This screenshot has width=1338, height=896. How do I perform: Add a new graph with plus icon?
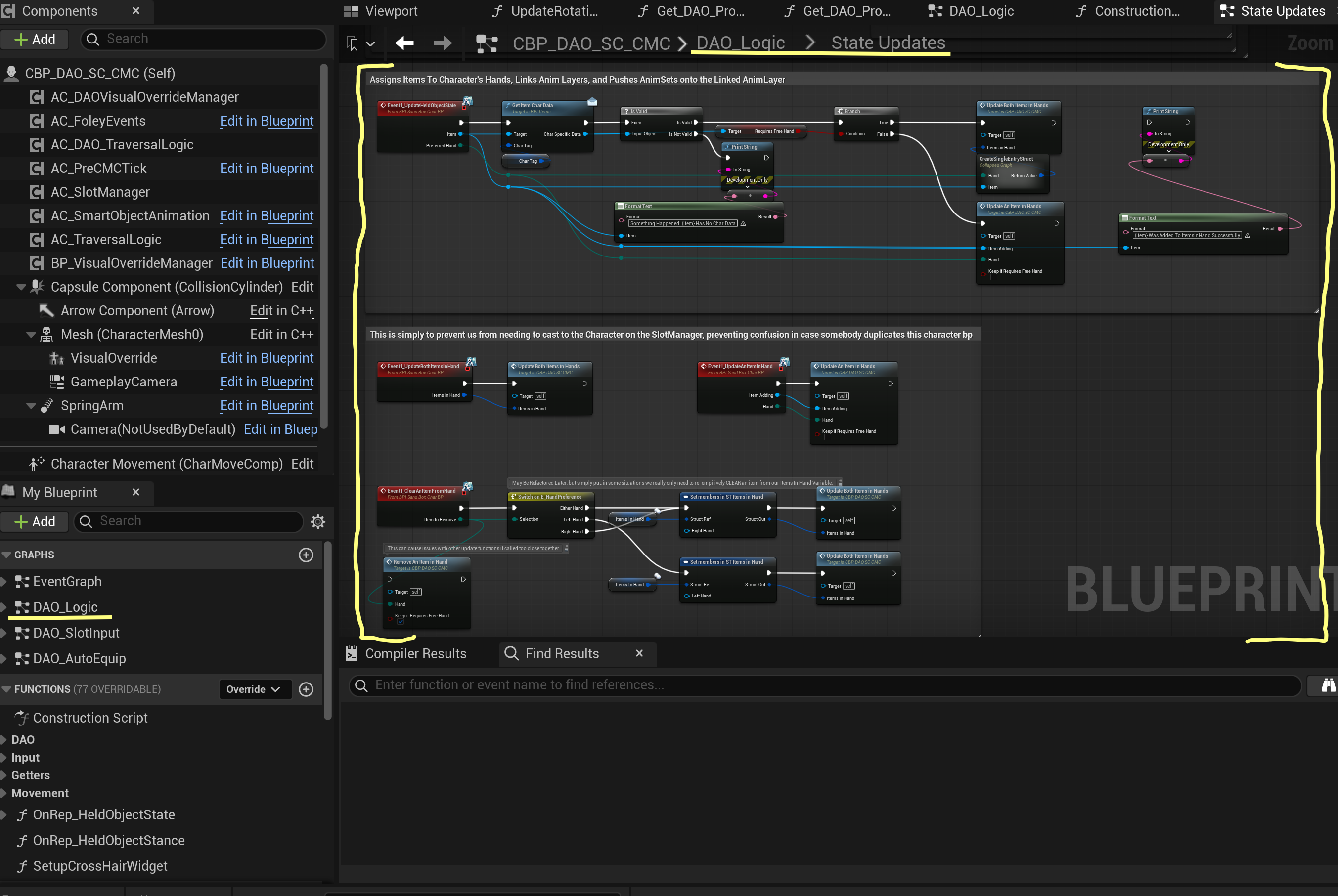click(x=306, y=555)
